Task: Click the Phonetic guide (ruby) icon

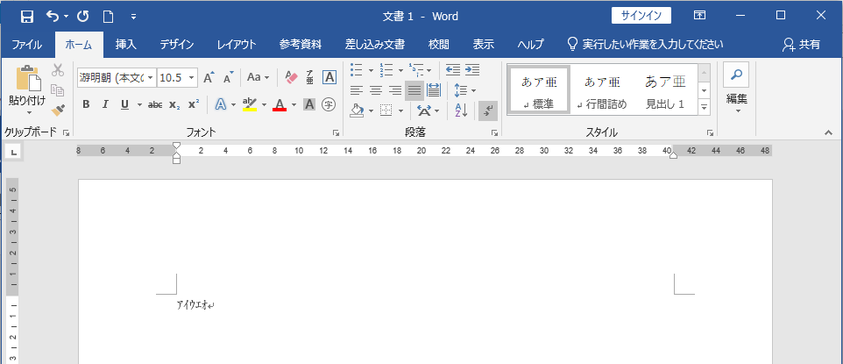Action: tap(310, 77)
